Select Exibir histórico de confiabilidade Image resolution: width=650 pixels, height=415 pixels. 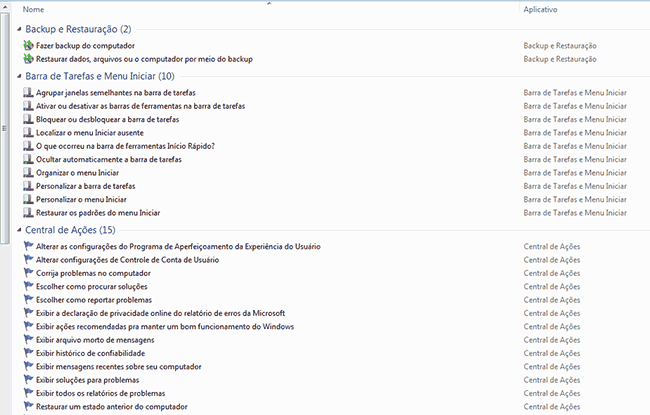click(x=90, y=353)
